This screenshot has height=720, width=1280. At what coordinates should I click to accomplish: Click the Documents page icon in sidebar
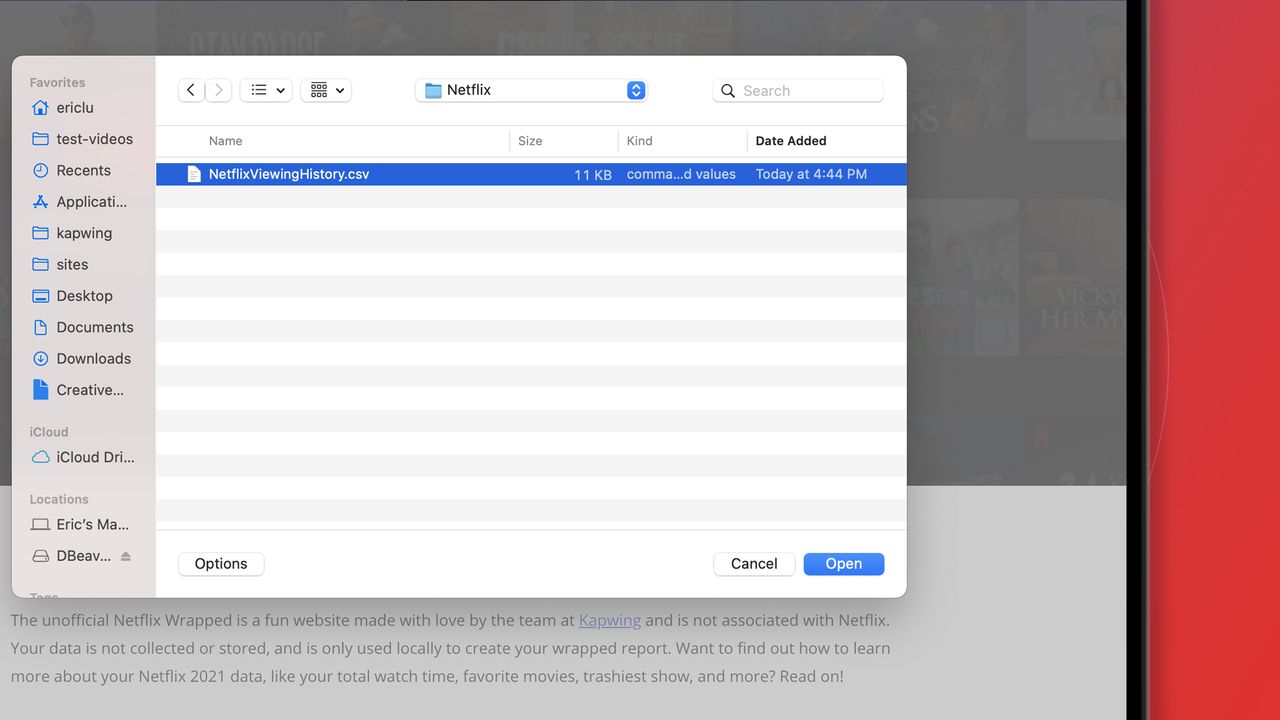(40, 327)
